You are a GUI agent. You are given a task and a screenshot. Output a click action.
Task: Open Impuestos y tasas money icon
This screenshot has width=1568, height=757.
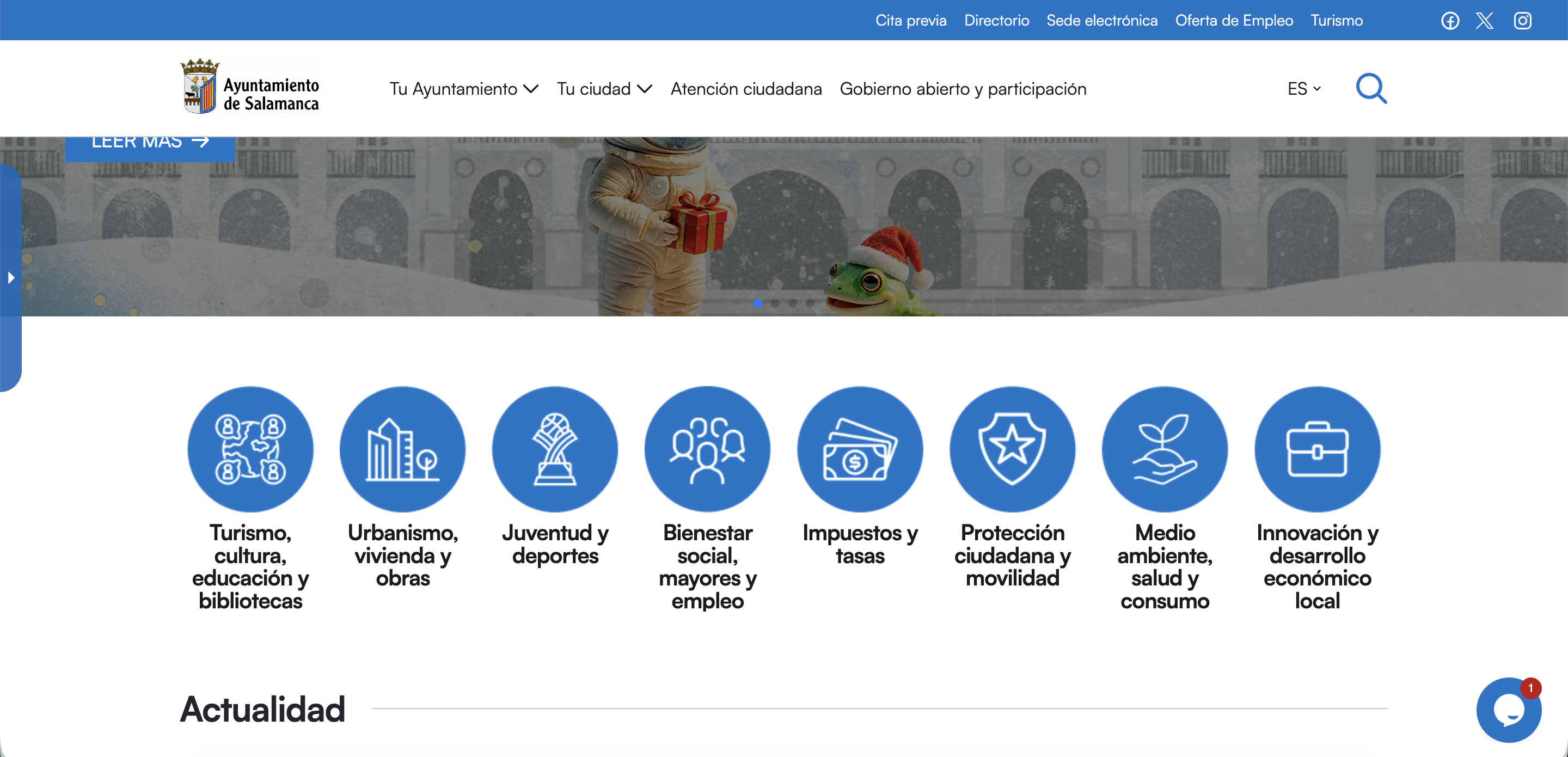(x=860, y=449)
